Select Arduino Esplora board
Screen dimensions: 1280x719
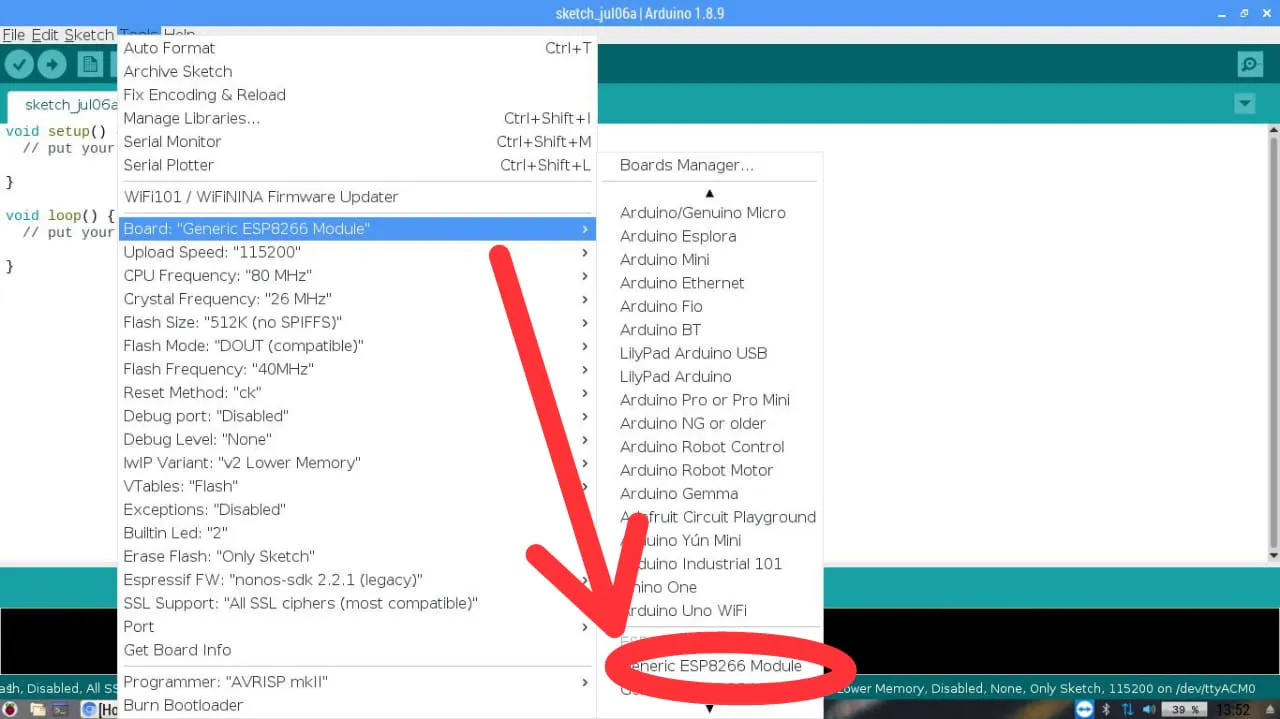coord(710,236)
